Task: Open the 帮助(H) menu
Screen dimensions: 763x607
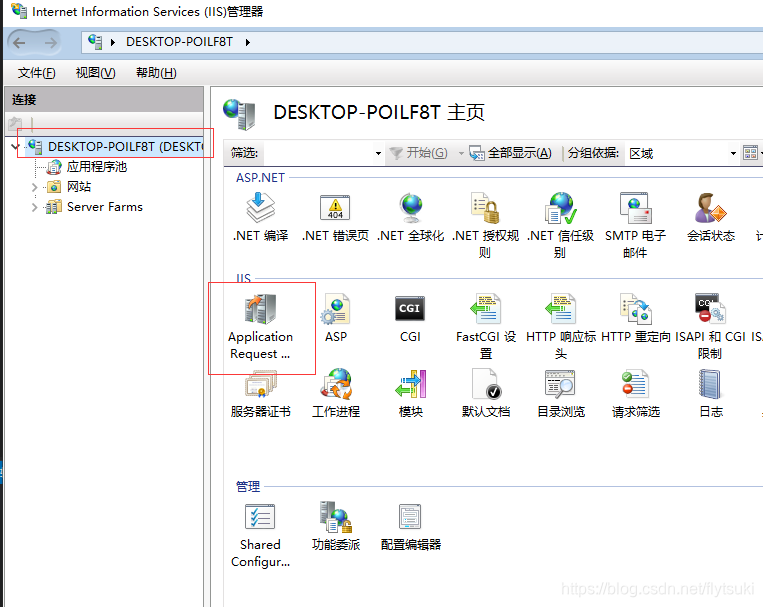Action: click(x=156, y=73)
